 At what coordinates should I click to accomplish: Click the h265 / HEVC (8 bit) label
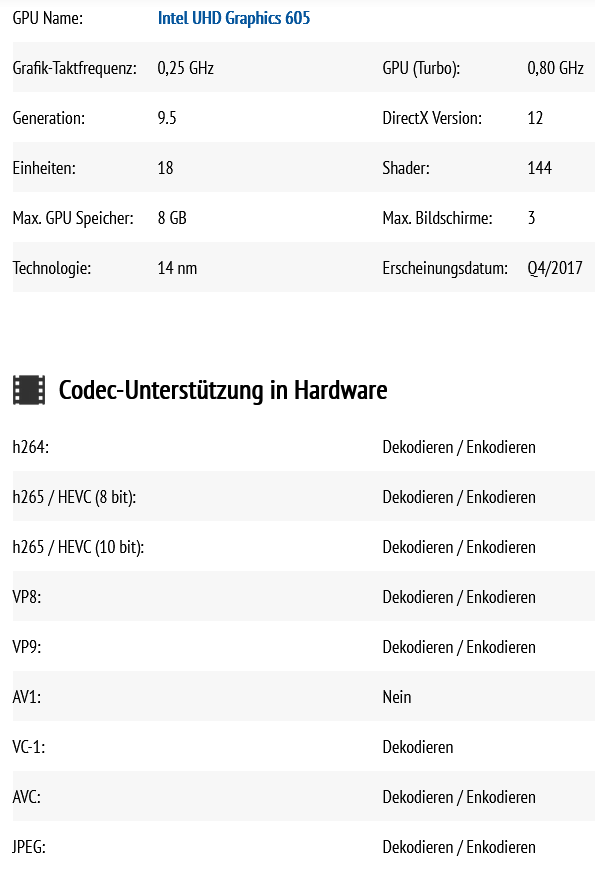[x=75, y=497]
